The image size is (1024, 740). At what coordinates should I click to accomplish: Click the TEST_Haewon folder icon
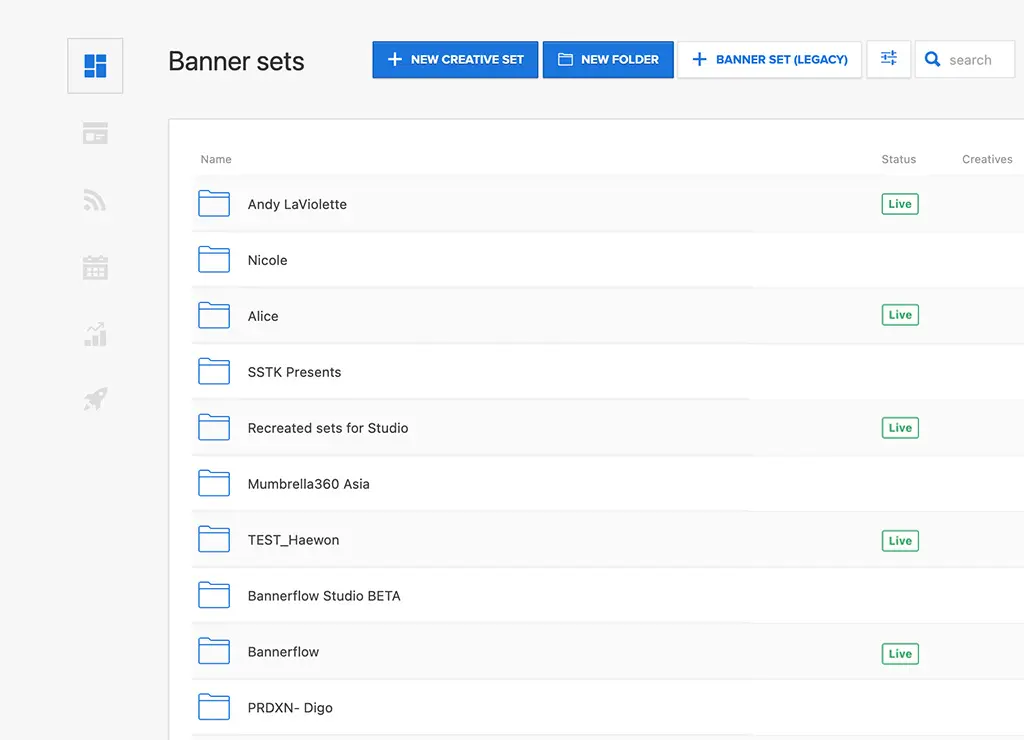click(214, 539)
